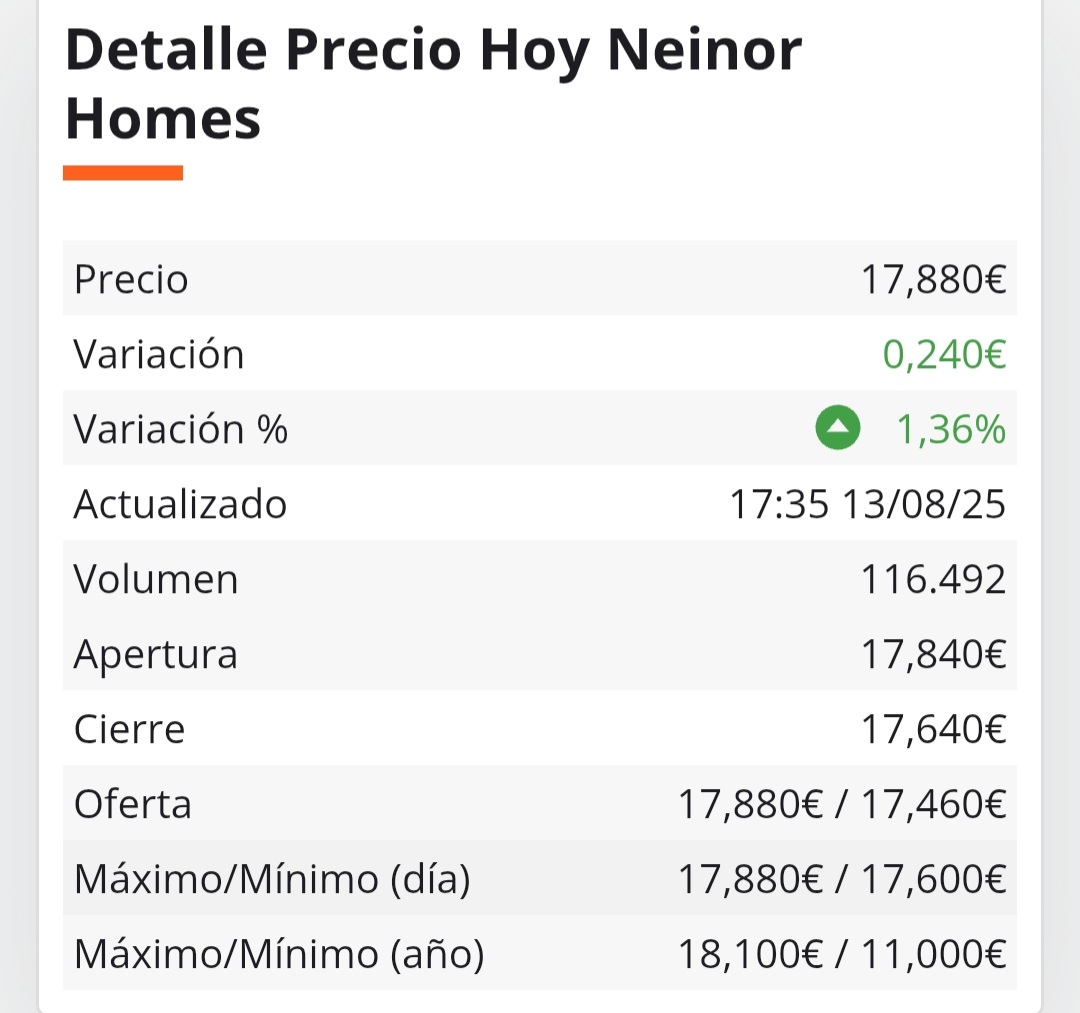
Task: Click the Precio row label
Action: tap(131, 280)
